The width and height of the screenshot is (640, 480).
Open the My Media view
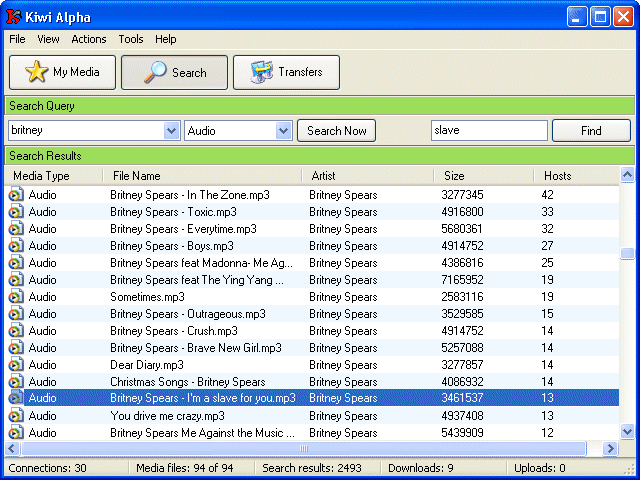coord(62,72)
